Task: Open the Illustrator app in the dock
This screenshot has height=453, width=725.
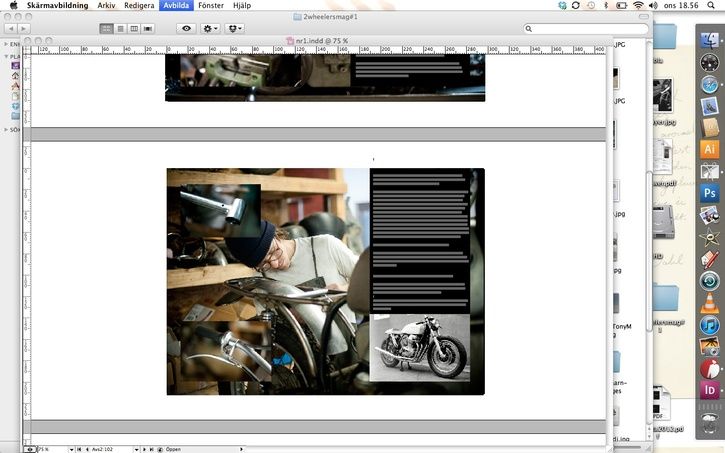Action: click(x=710, y=149)
